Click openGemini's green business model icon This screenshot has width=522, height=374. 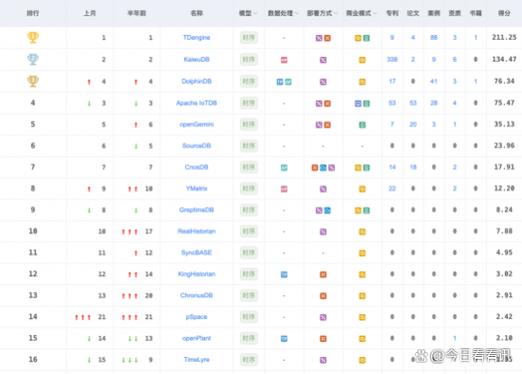click(x=362, y=125)
